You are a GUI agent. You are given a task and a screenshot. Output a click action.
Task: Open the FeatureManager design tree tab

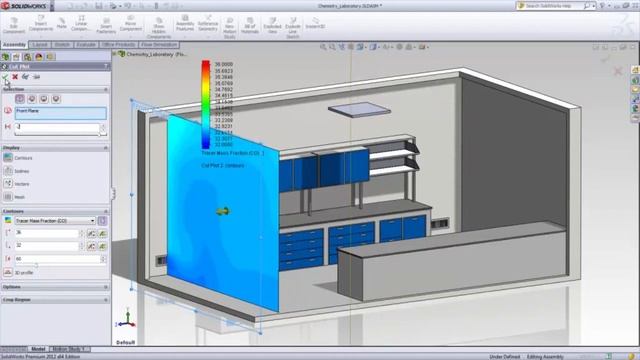(6, 57)
